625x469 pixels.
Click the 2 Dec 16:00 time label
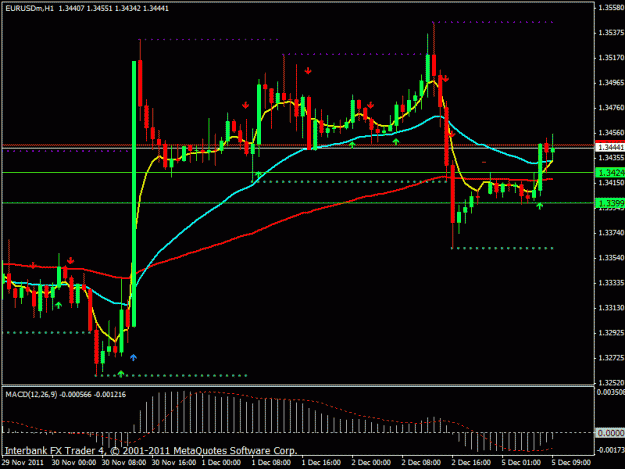pos(471,463)
